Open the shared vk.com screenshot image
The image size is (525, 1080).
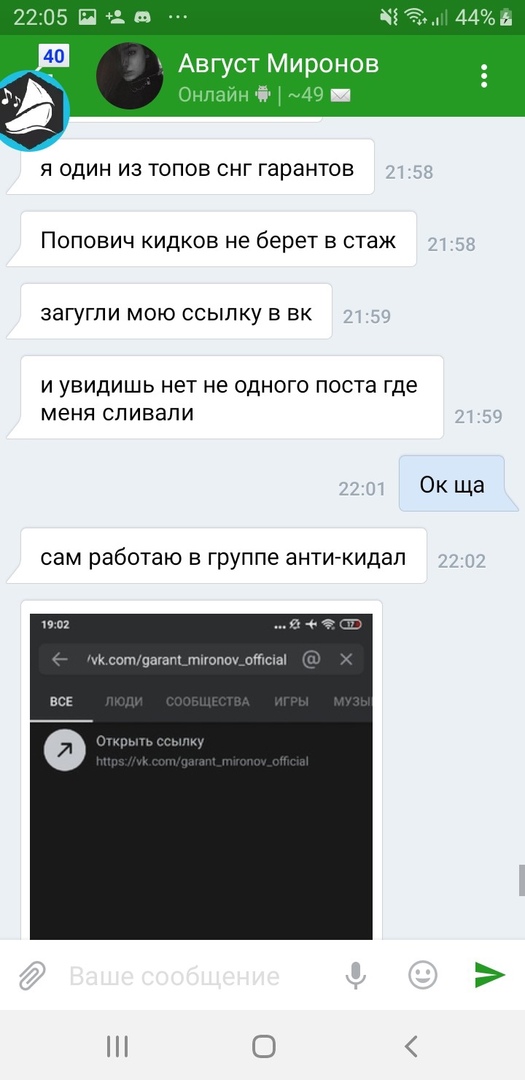(x=201, y=770)
